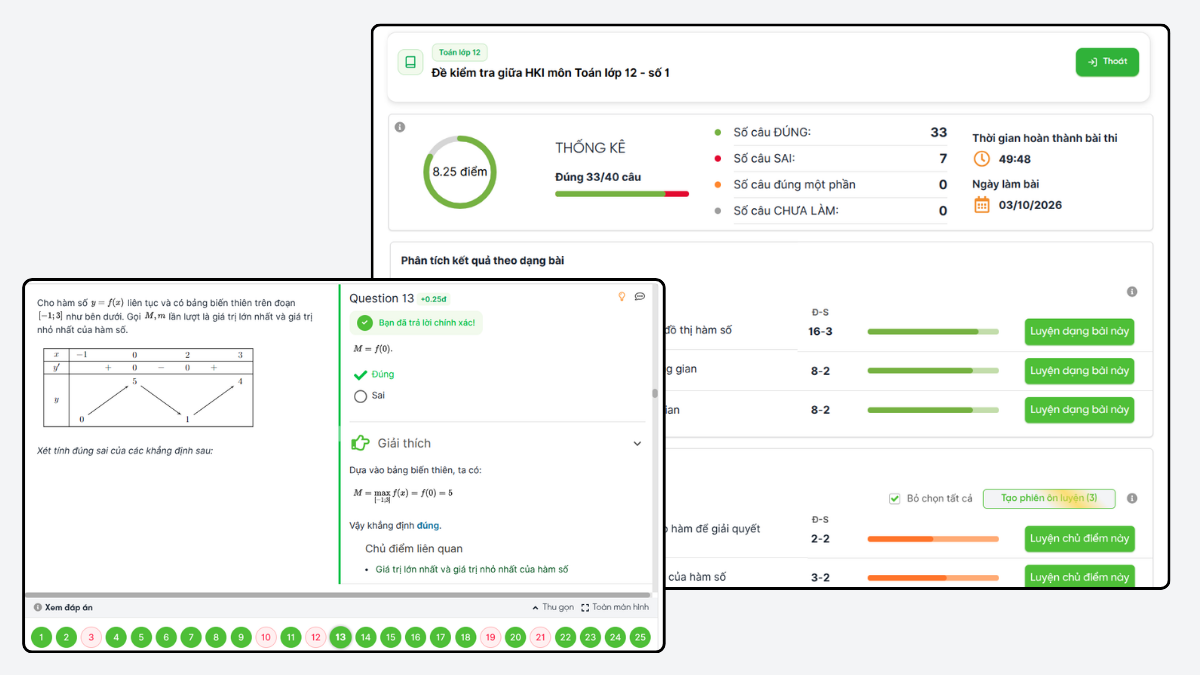Click Luyện dạng bài này in the 16-3 row
This screenshot has height=675, width=1200.
click(x=1080, y=331)
